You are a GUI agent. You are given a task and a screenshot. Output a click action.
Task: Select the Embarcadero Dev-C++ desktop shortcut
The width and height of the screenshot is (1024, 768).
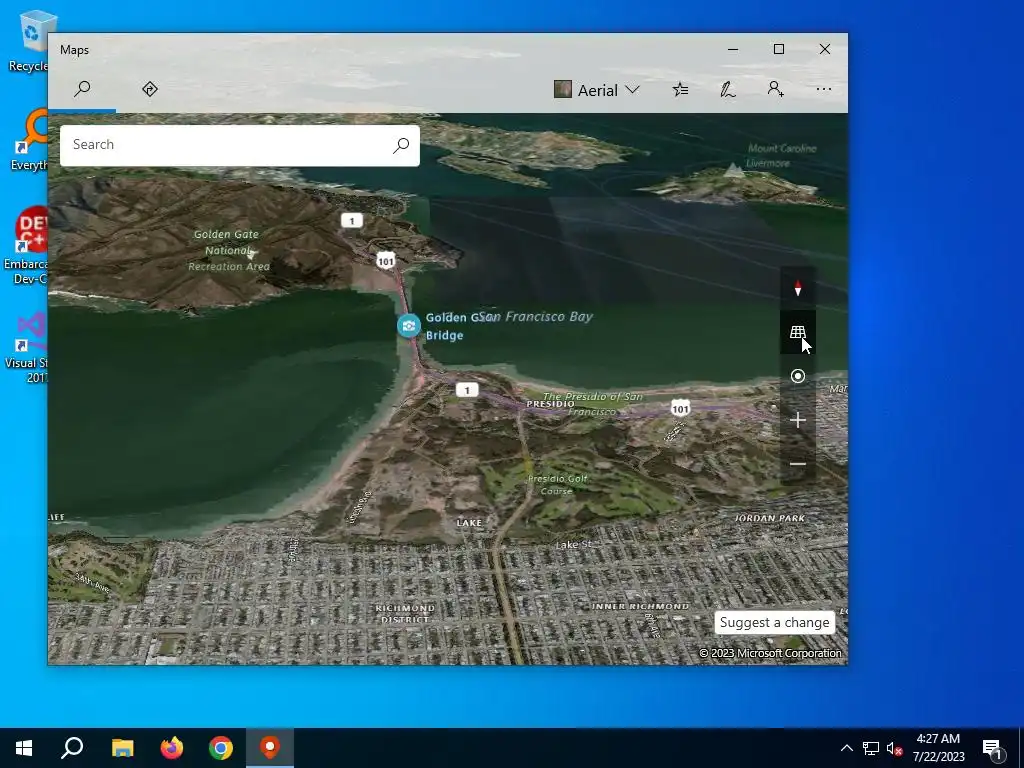(x=27, y=246)
